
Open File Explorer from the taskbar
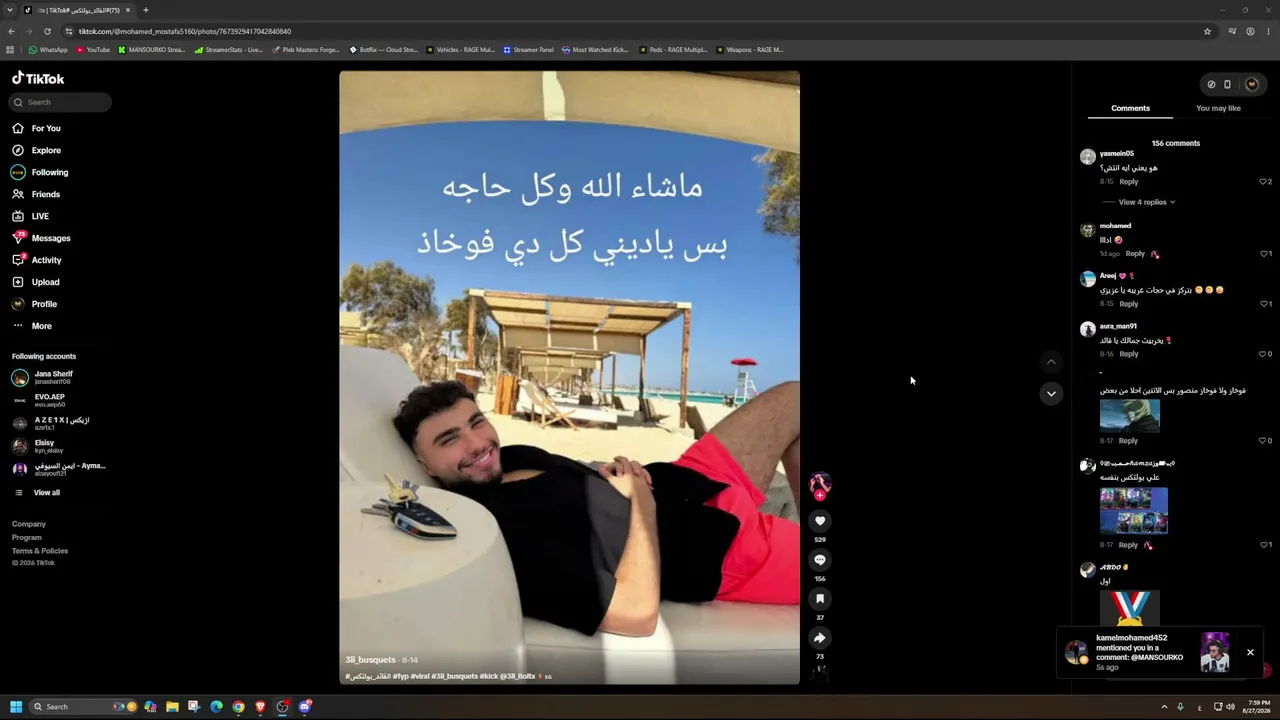172,707
